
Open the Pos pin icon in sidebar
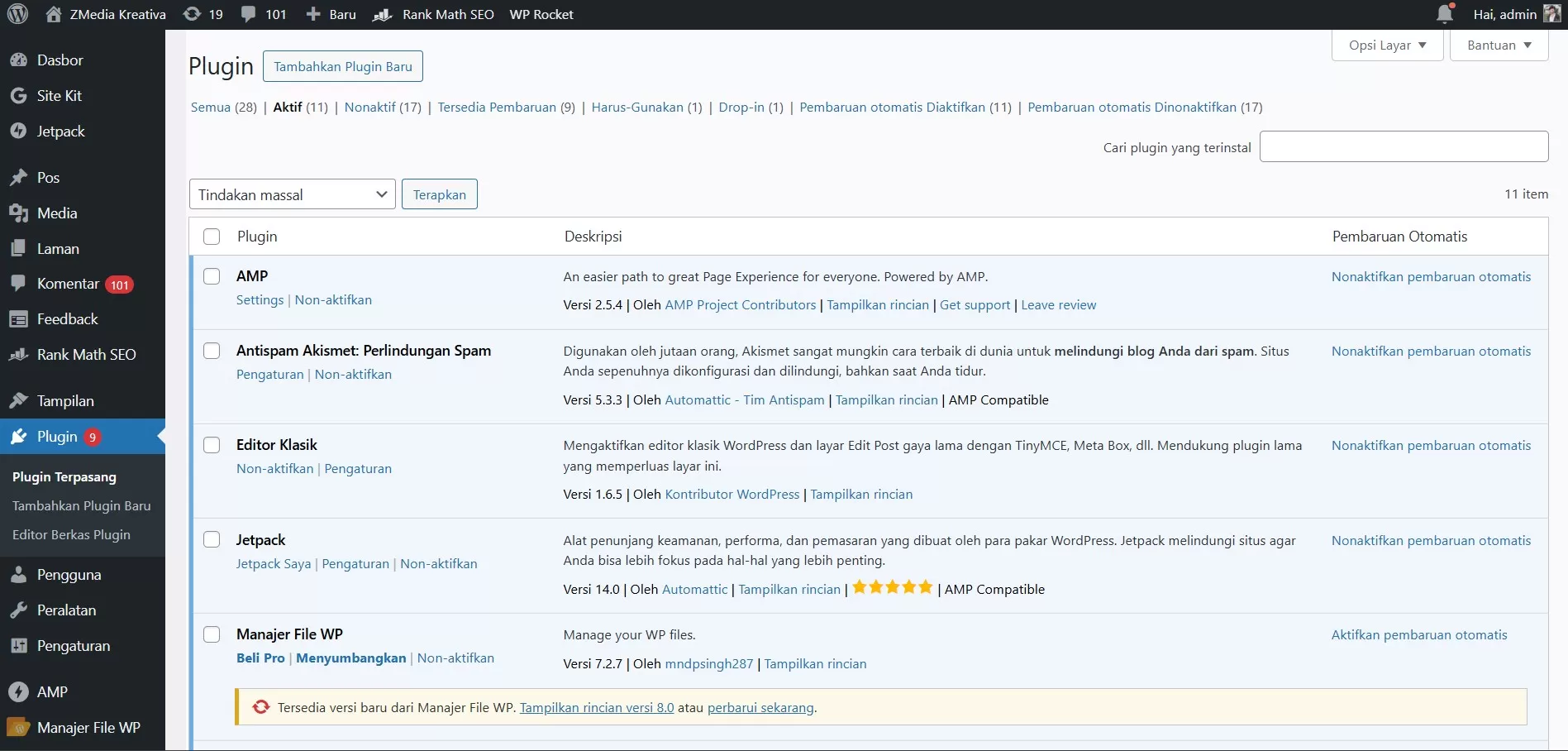click(18, 178)
